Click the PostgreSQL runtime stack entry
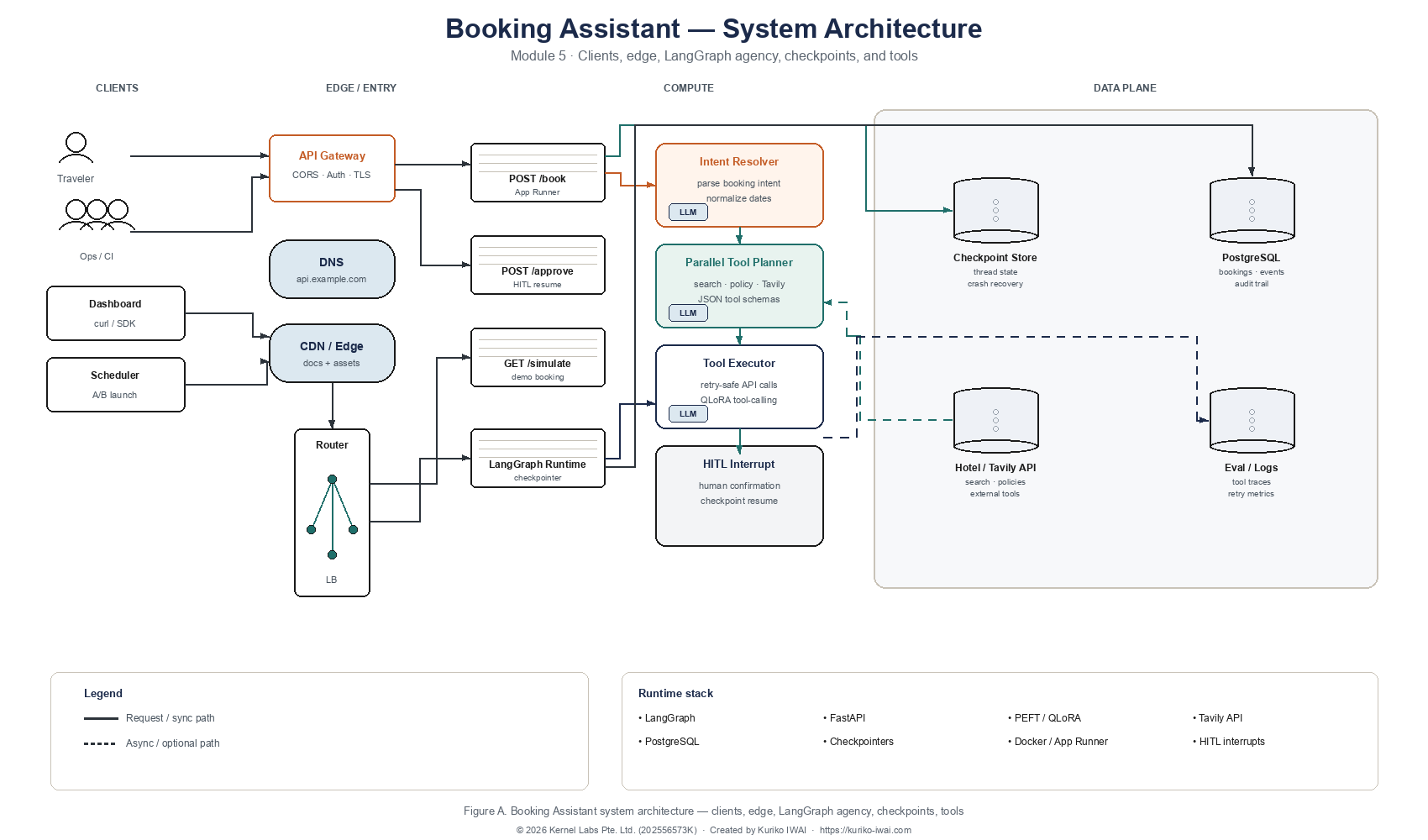The width and height of the screenshot is (1428, 840). [x=669, y=742]
